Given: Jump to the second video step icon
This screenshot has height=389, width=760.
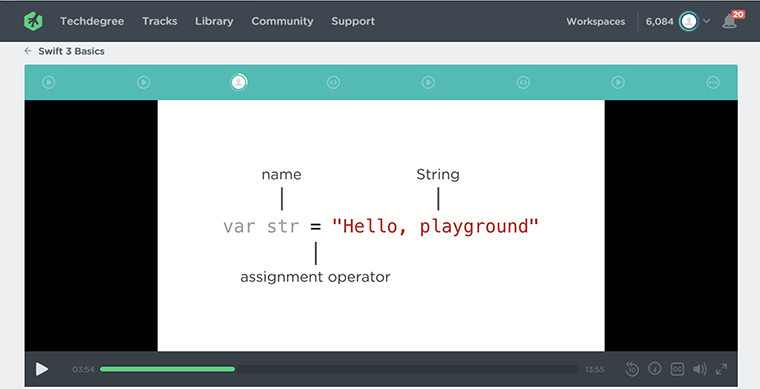Looking at the screenshot, I should pos(143,82).
